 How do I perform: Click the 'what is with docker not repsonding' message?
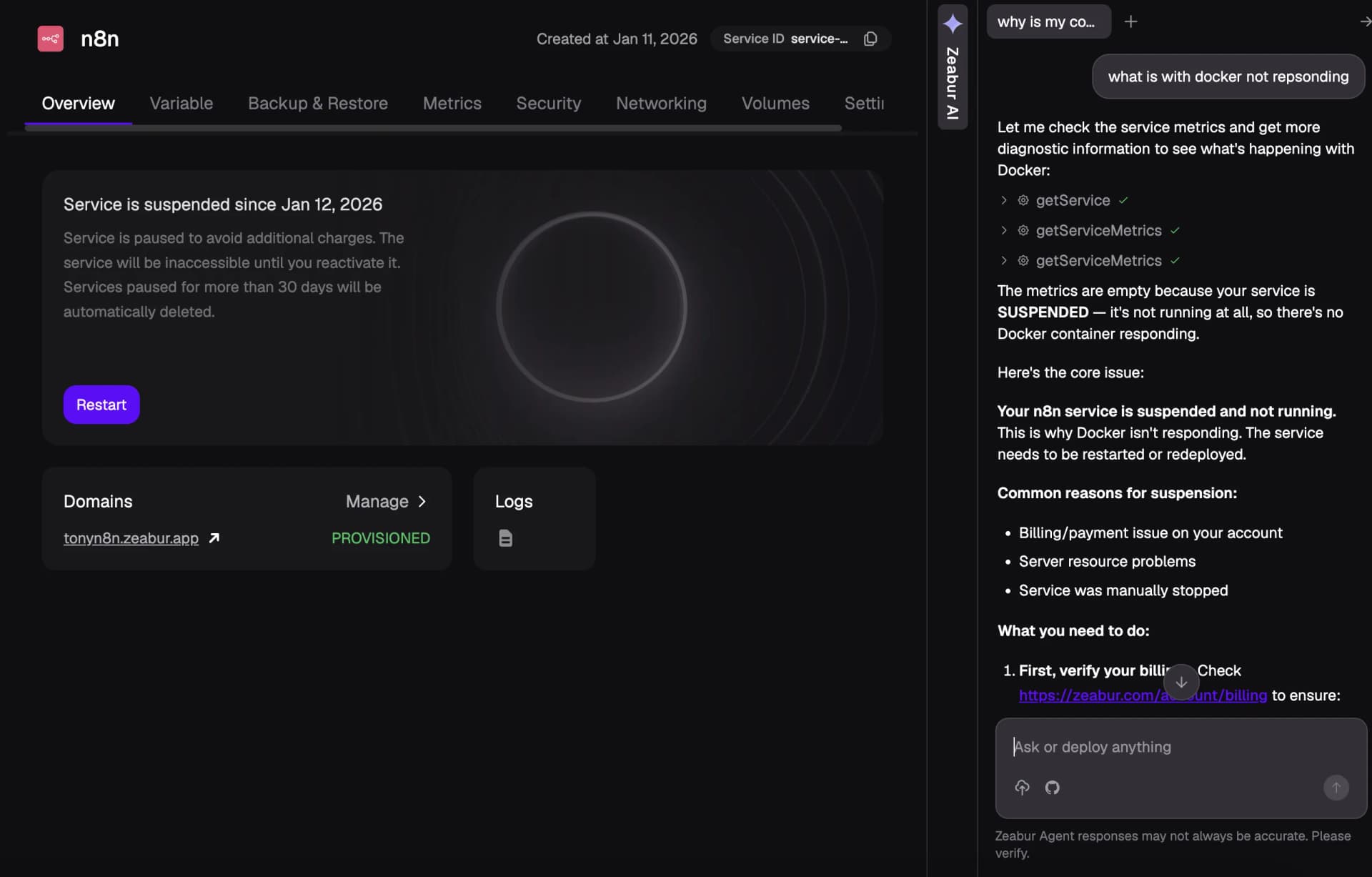click(1228, 76)
